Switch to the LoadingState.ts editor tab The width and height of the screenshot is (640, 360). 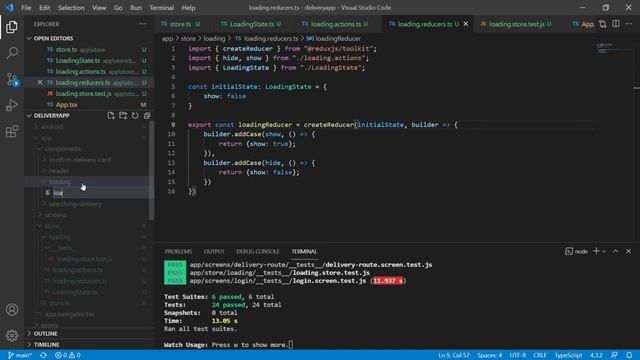click(x=251, y=24)
